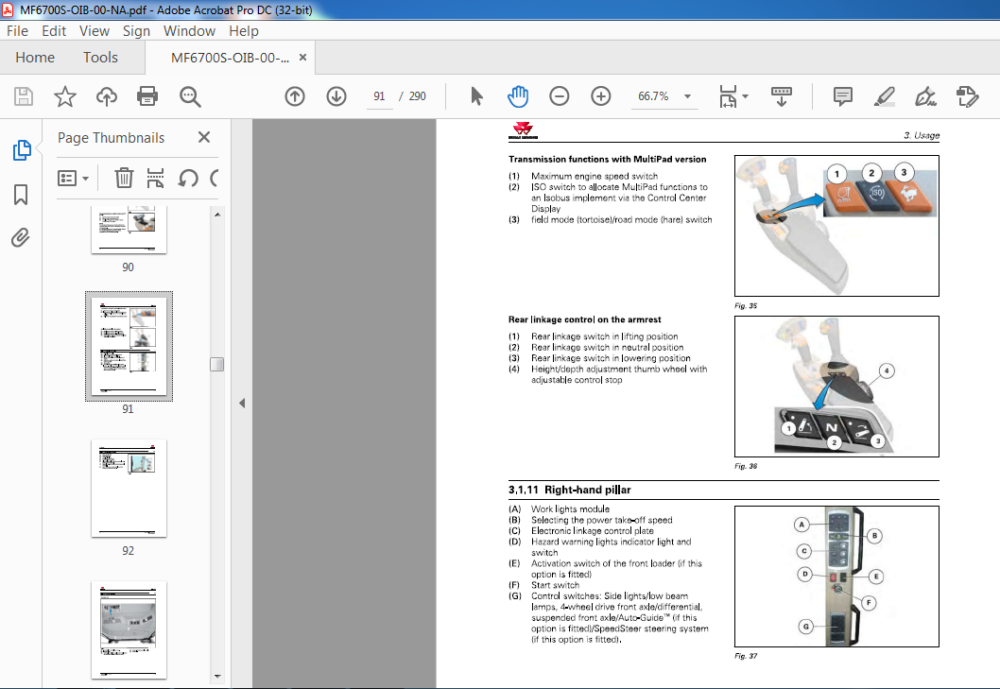1000x689 pixels.
Task: Print the file with printer icon
Action: pos(147,96)
